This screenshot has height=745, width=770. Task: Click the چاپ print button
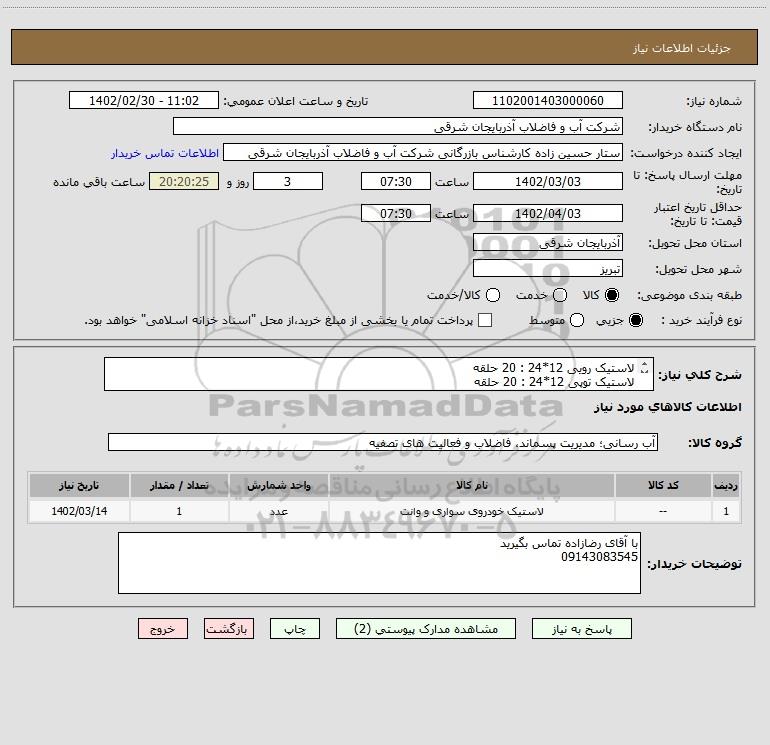295,629
